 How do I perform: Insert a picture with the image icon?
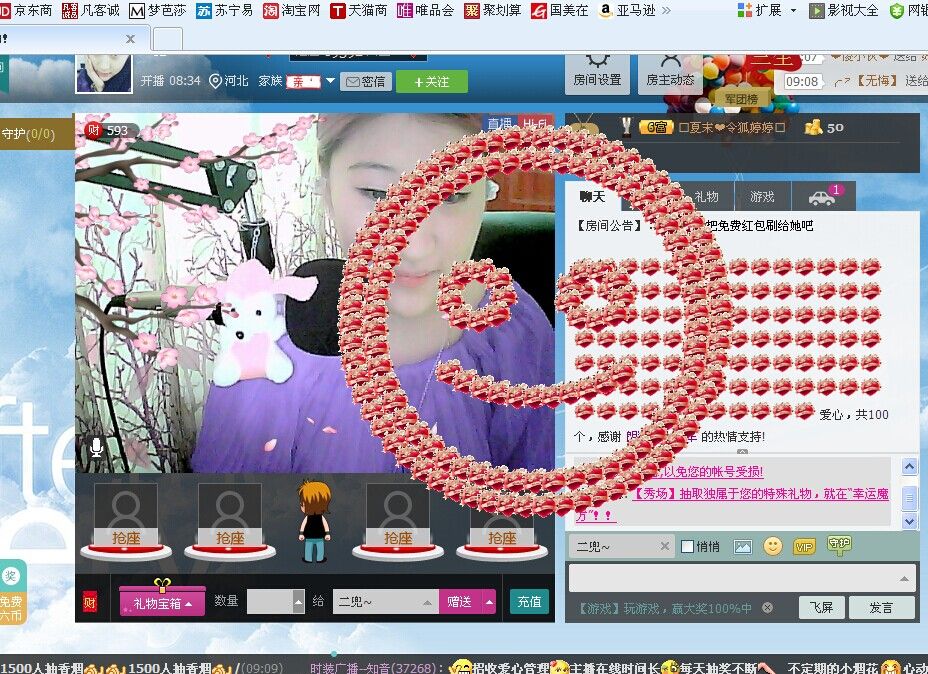tap(742, 546)
